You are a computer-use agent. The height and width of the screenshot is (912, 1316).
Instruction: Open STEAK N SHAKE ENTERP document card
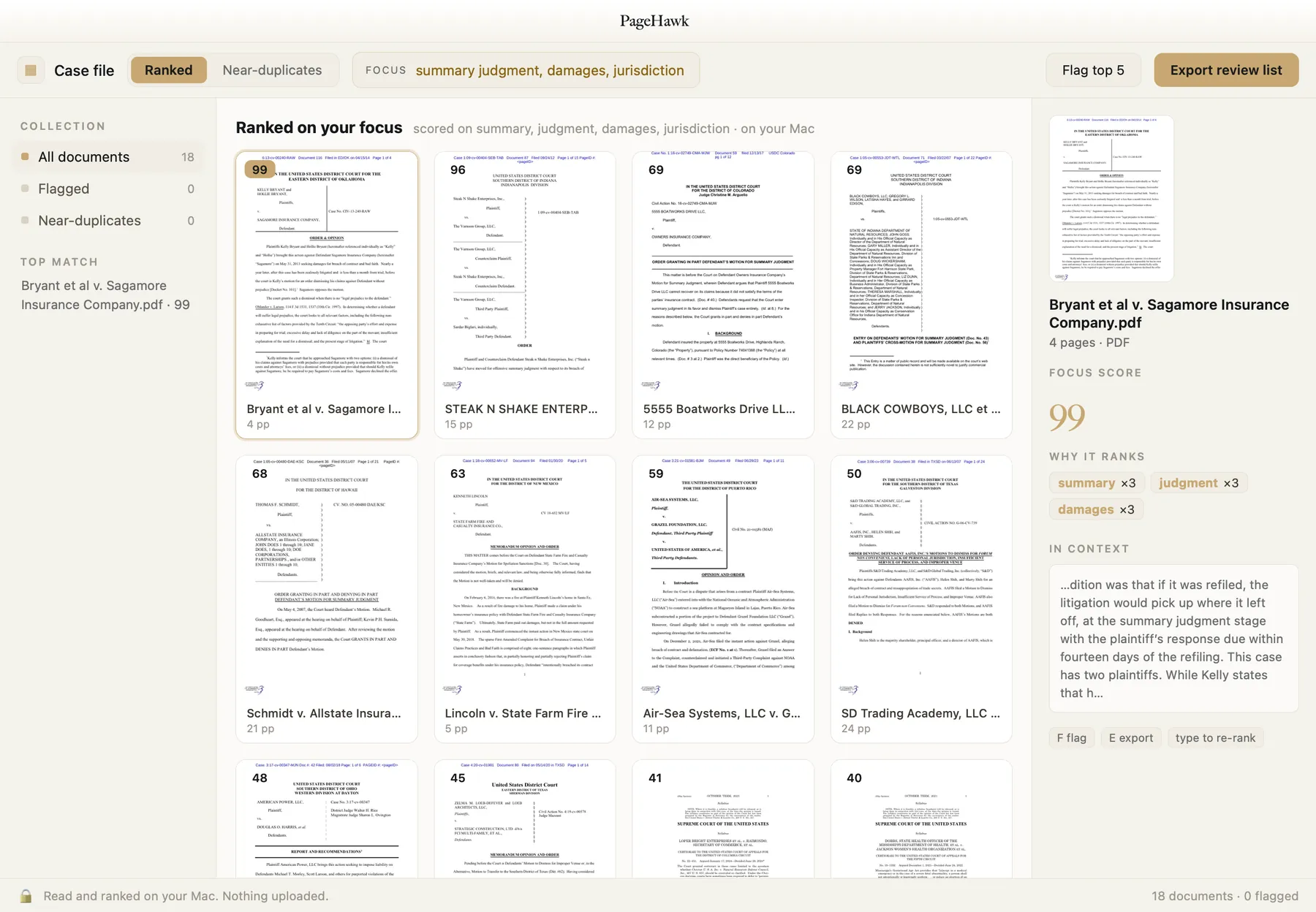point(525,295)
